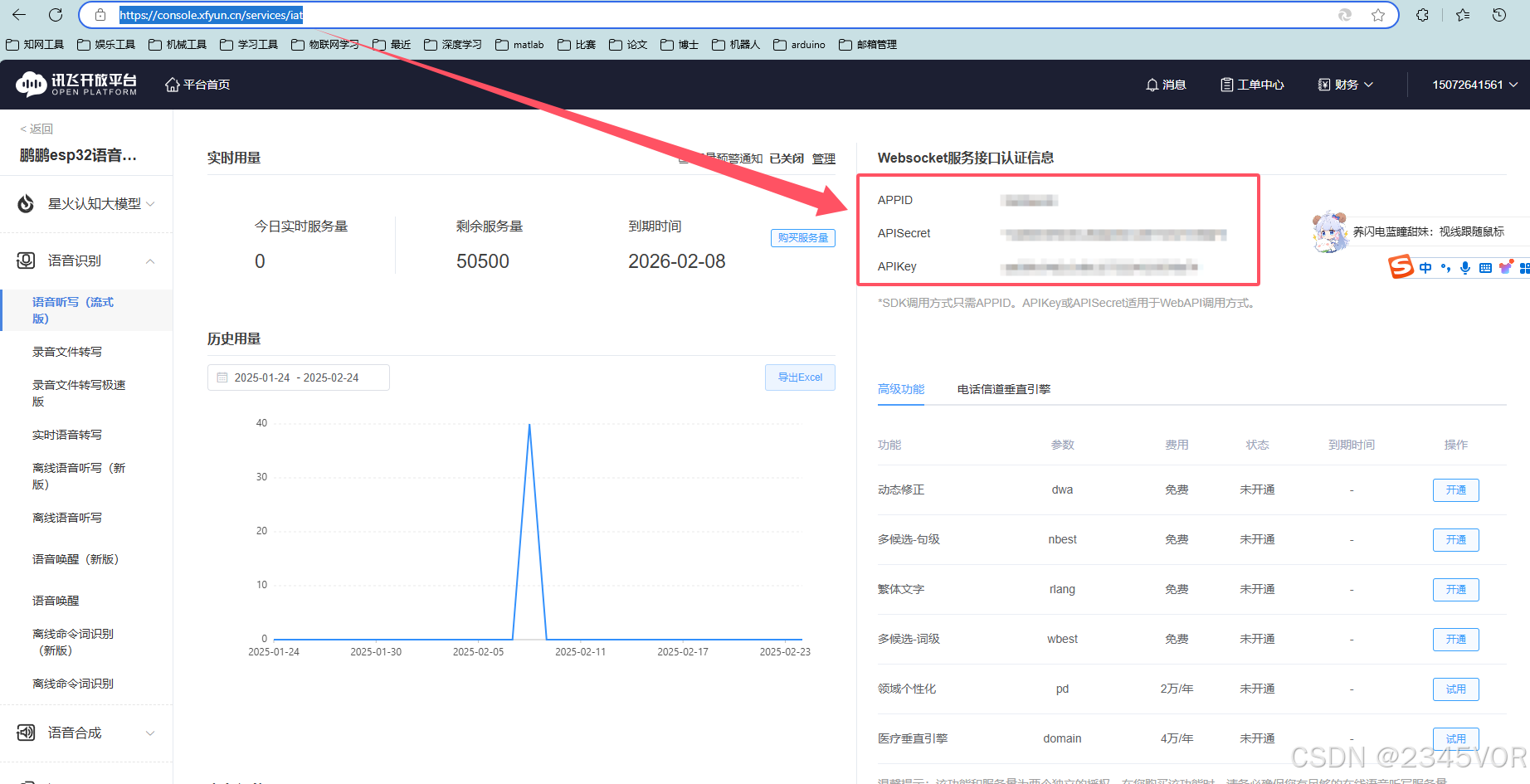
Task: Click the 语音识别 sidebar icon
Action: click(x=26, y=261)
